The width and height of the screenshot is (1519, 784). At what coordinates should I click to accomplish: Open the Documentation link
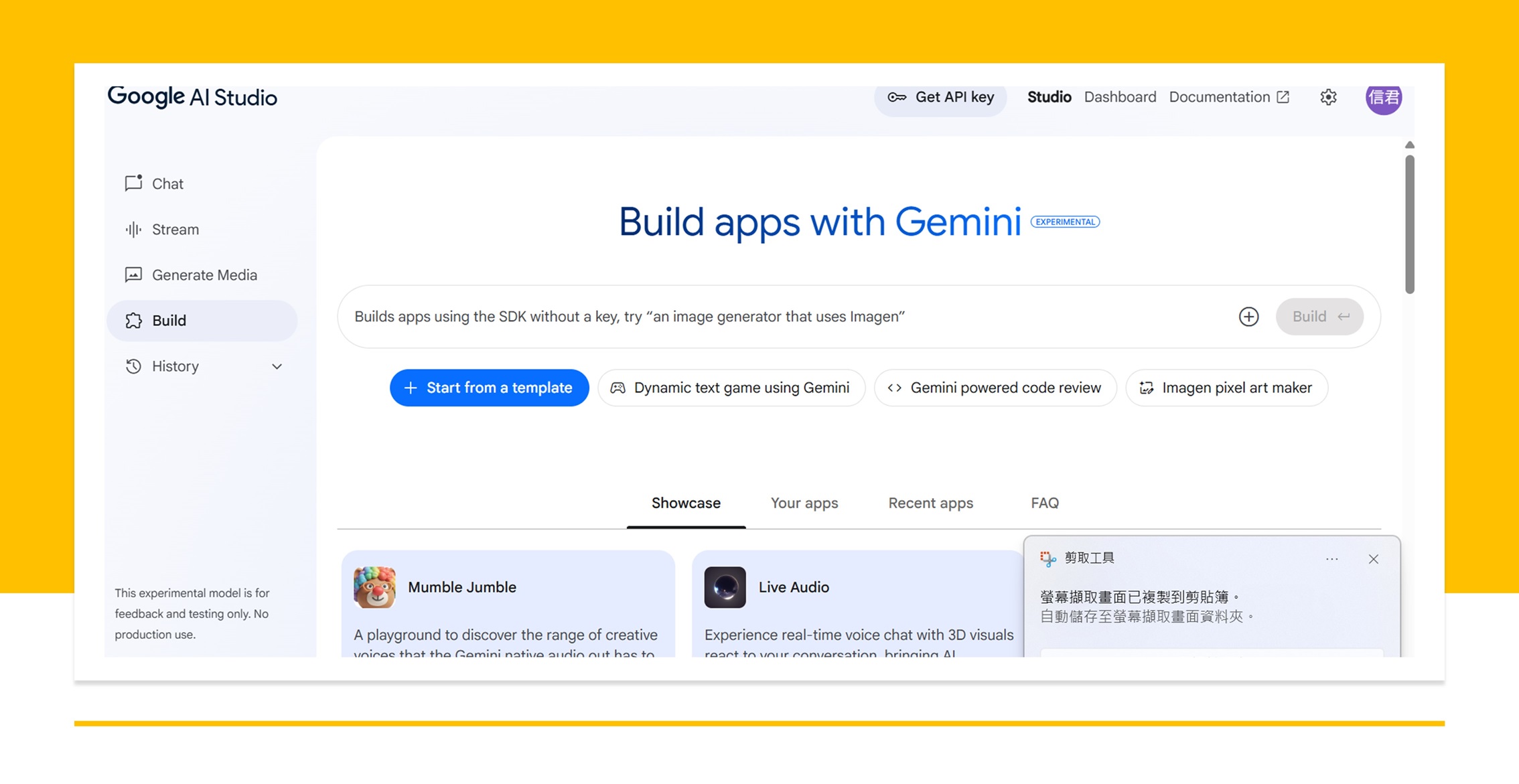[1229, 97]
